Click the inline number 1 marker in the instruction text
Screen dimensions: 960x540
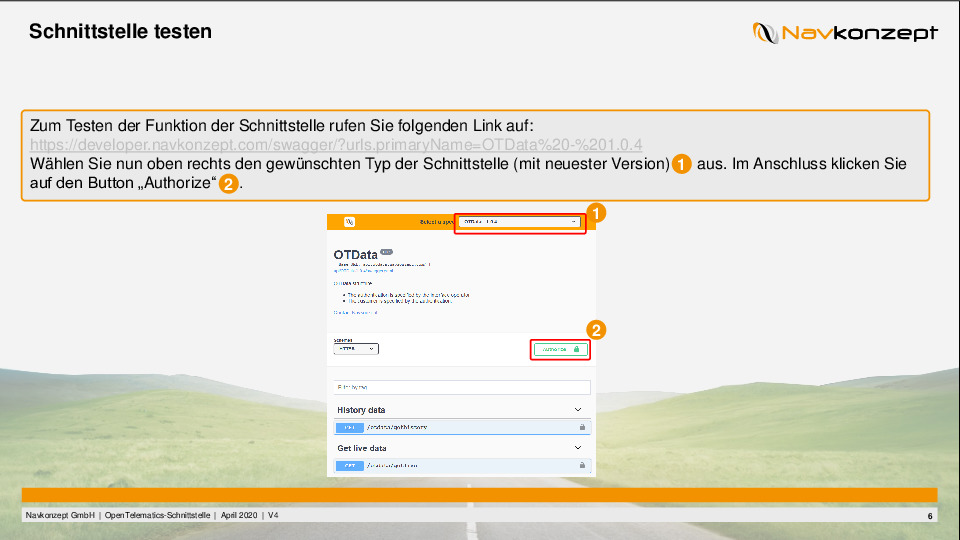coord(681,164)
